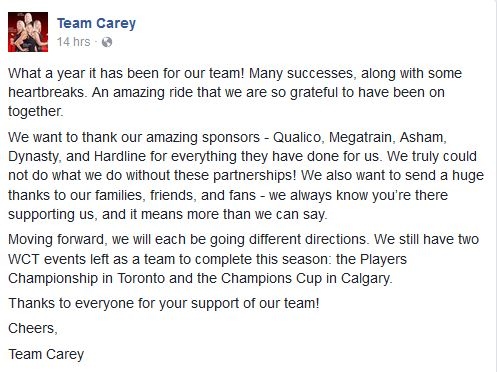The image size is (497, 372).
Task: Click the words 'Moving forward' in the post
Action: point(56,239)
